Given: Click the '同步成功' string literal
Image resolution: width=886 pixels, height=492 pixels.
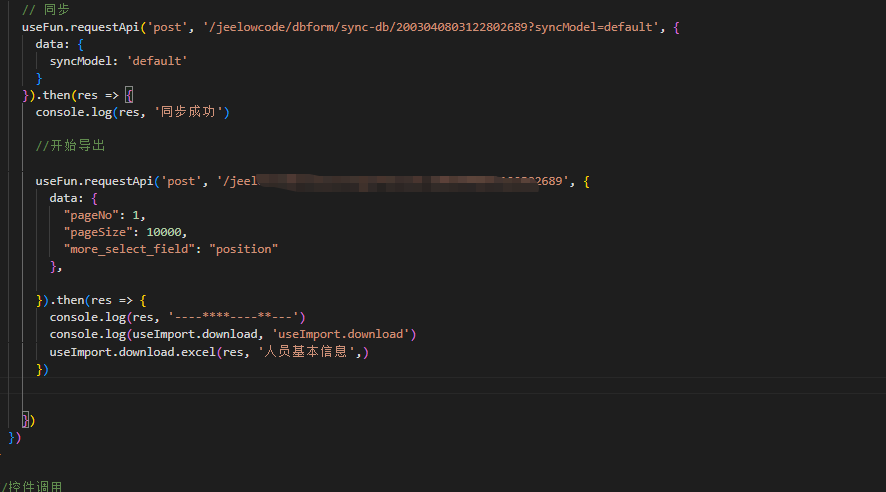Looking at the screenshot, I should (195, 112).
